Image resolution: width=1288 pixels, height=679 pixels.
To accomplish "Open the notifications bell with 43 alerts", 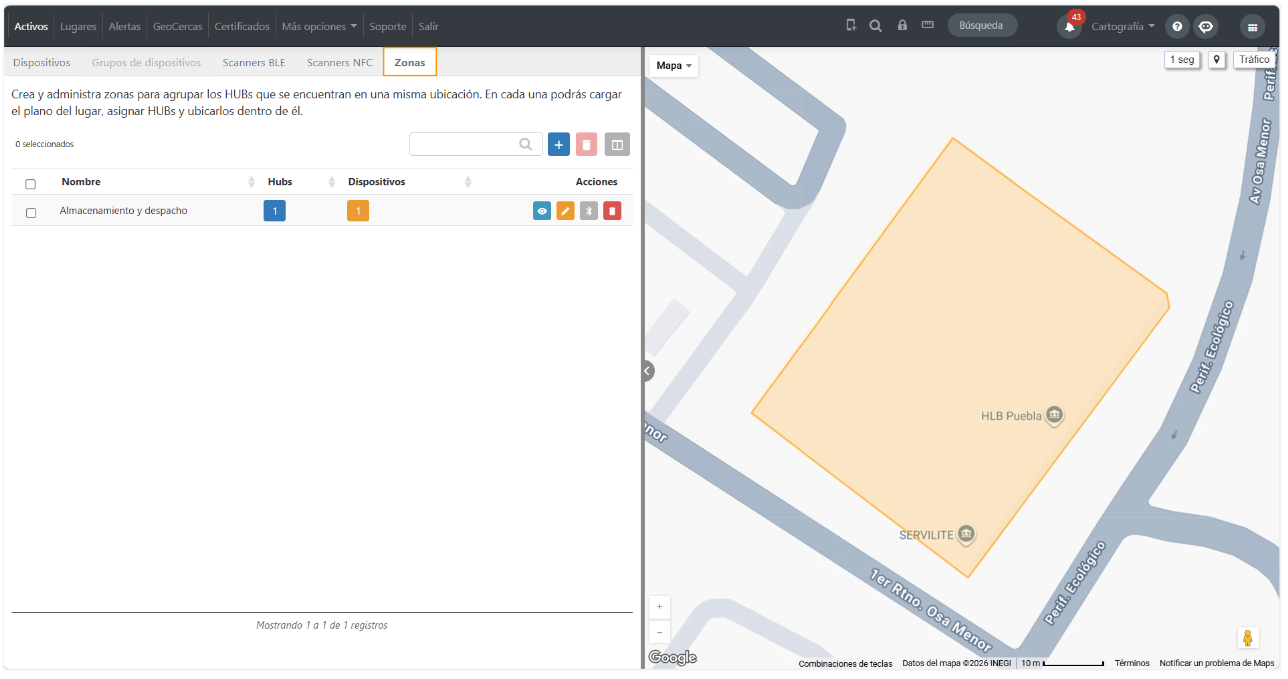I will (x=1069, y=26).
